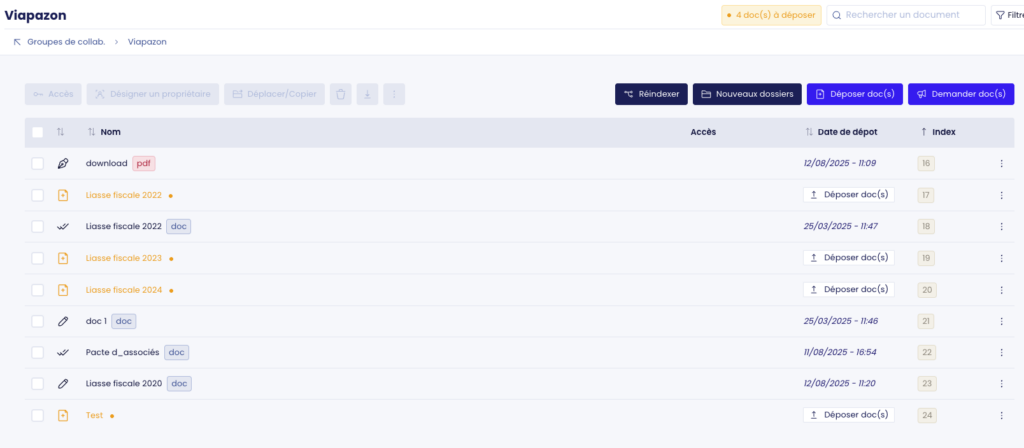Select the checkbox for the Test row
Viewport: 1024px width, 448px height.
pyautogui.click(x=37, y=415)
